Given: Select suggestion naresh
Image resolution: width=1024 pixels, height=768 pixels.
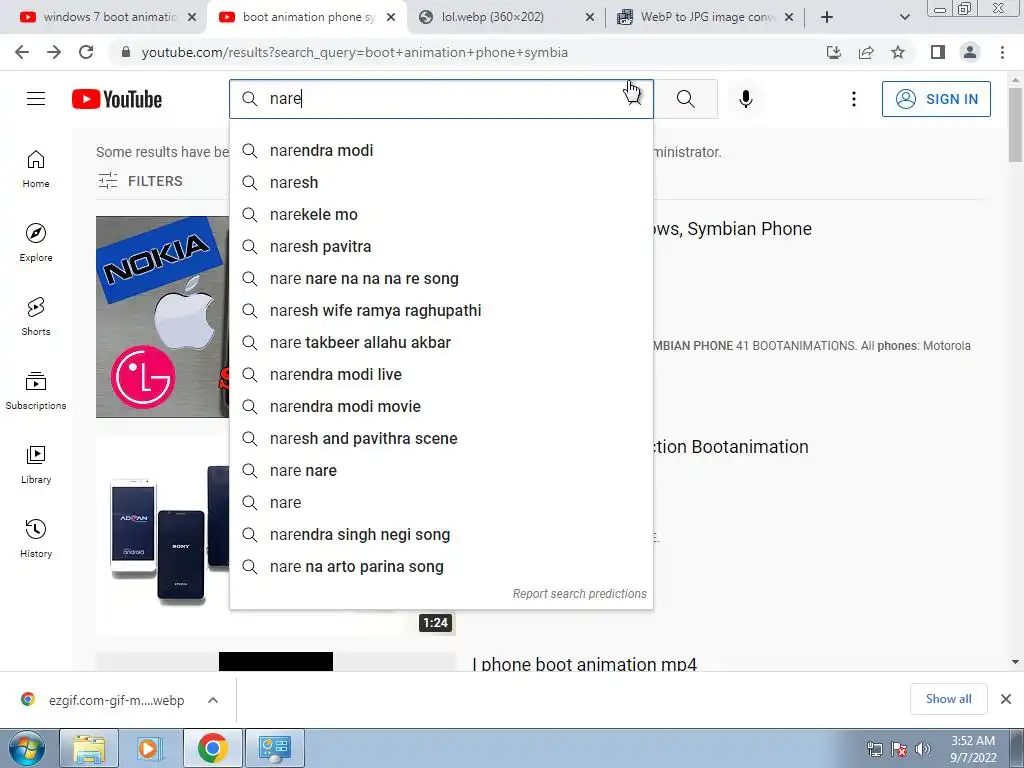Looking at the screenshot, I should (x=441, y=182).
